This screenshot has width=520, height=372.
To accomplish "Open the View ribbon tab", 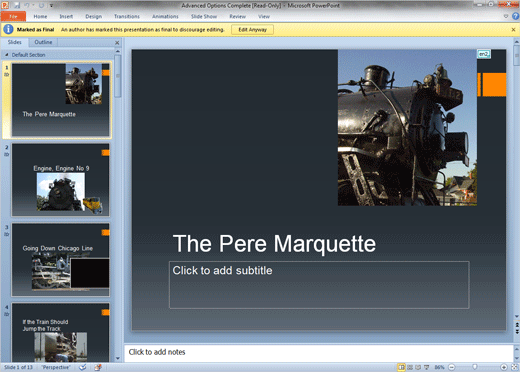I will [x=264, y=16].
